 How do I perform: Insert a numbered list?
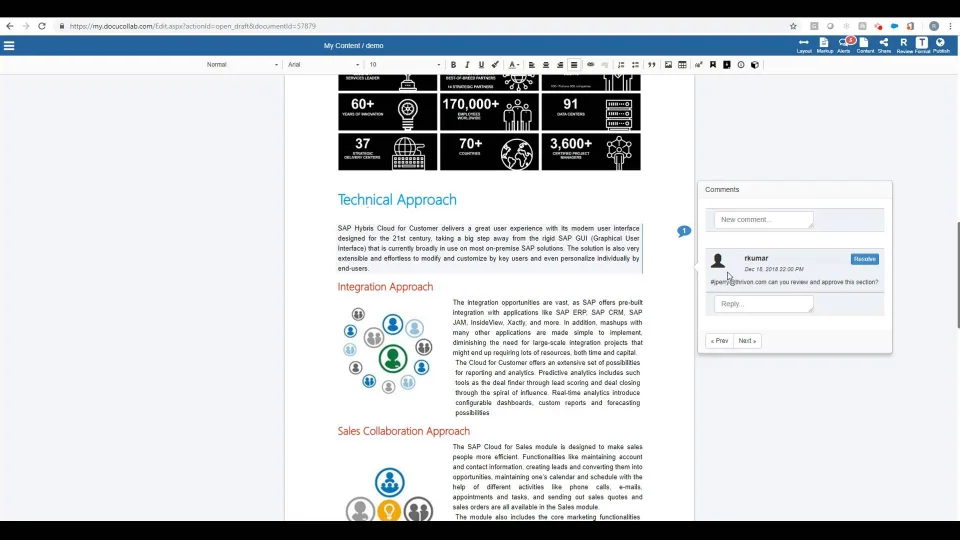tap(621, 65)
